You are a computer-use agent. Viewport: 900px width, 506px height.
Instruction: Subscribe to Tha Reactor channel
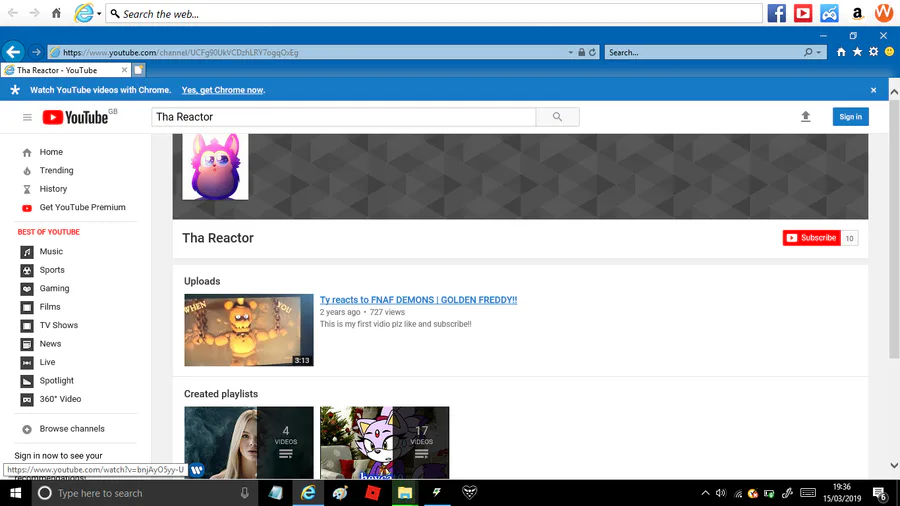pos(812,238)
